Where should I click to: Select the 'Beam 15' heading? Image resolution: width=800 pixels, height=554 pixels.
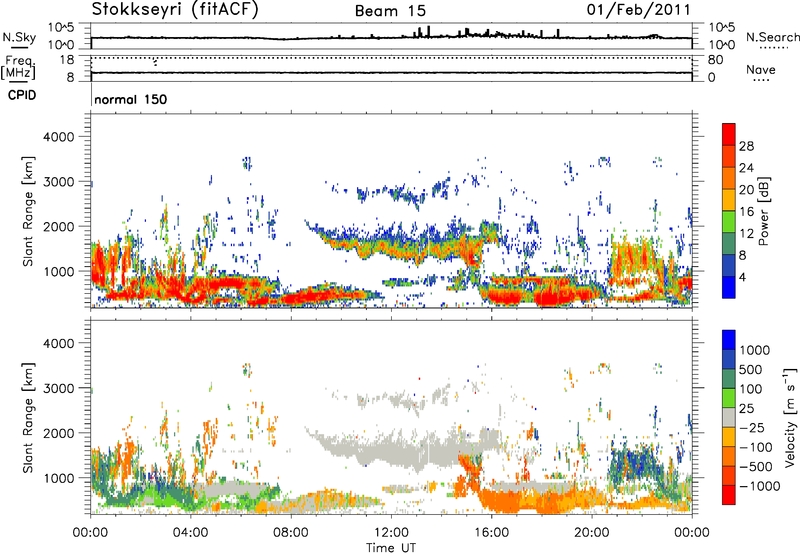(x=390, y=11)
